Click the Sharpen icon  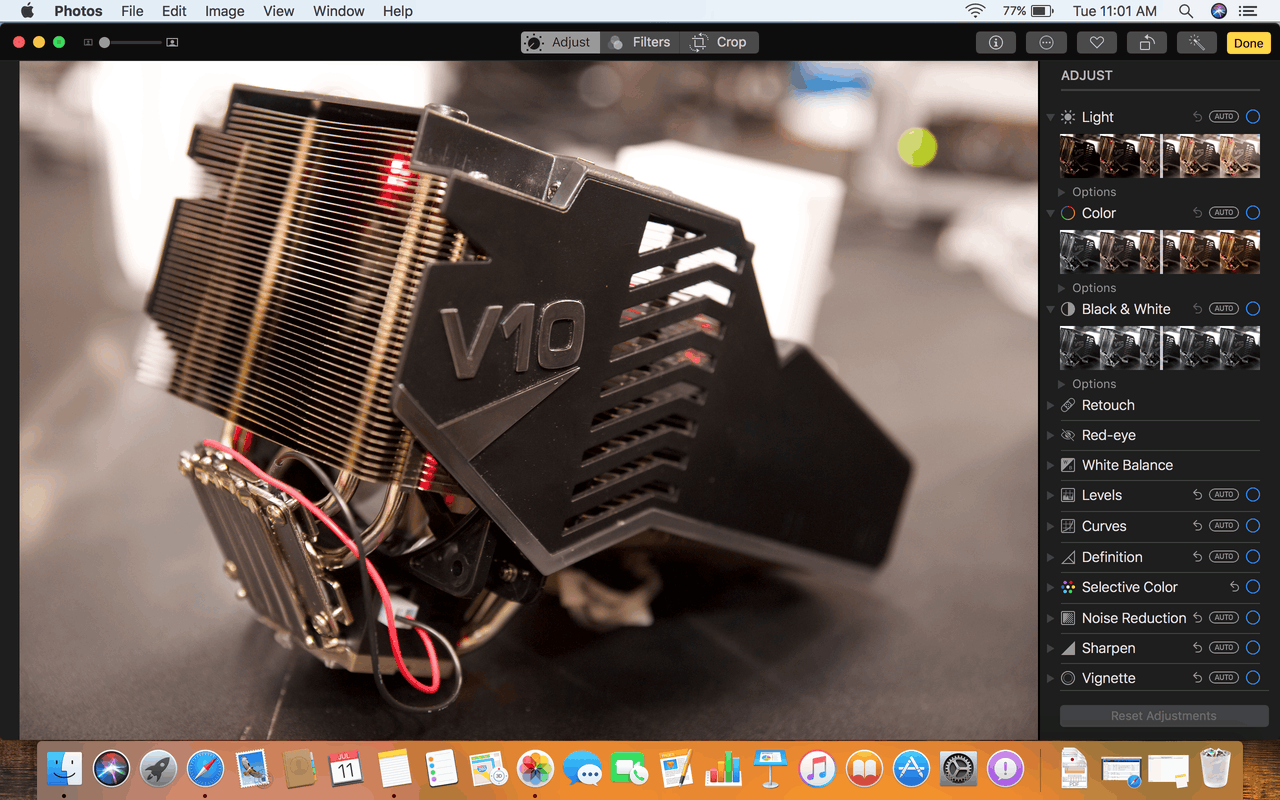click(1068, 648)
